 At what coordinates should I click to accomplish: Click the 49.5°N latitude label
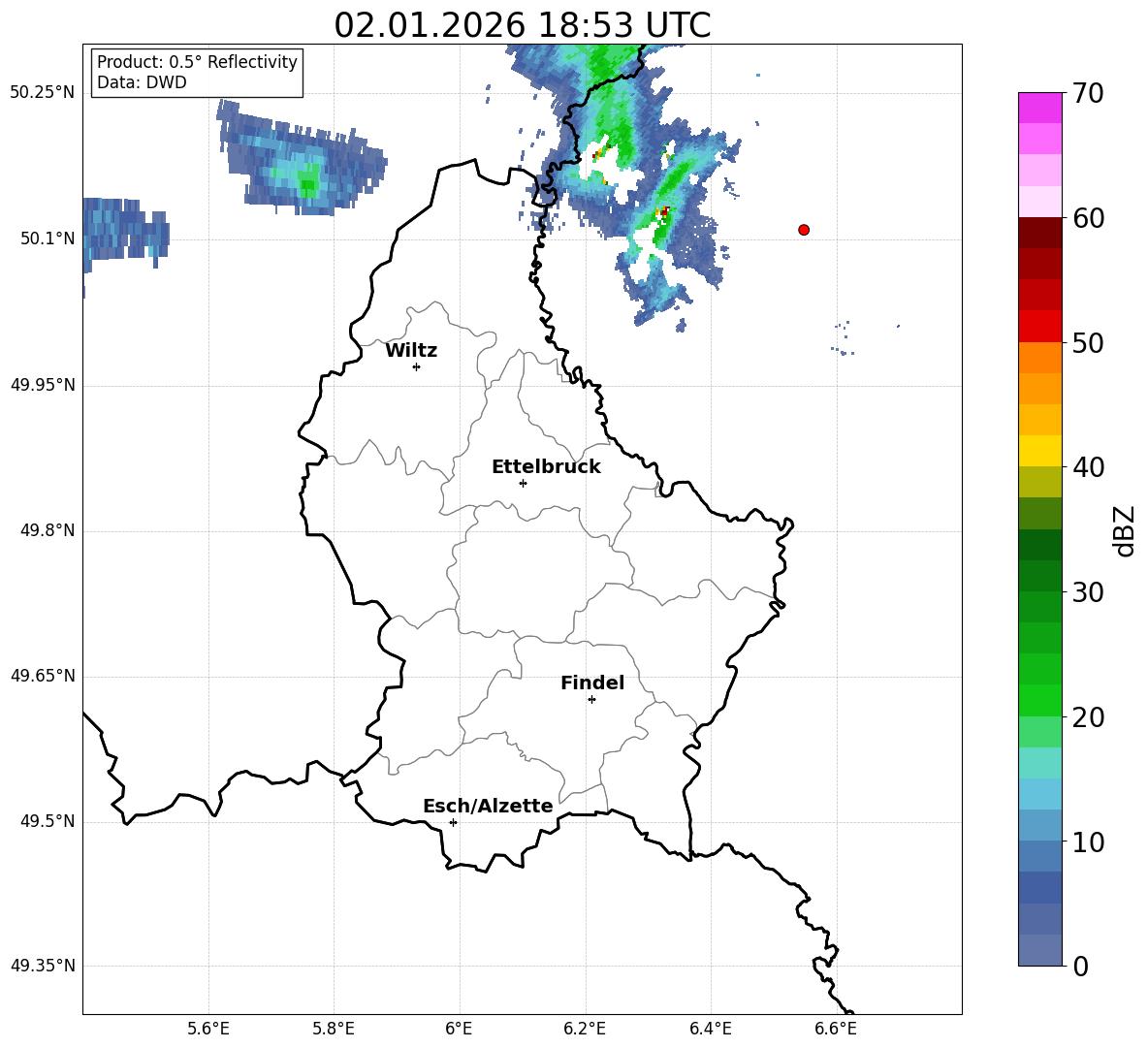click(48, 821)
